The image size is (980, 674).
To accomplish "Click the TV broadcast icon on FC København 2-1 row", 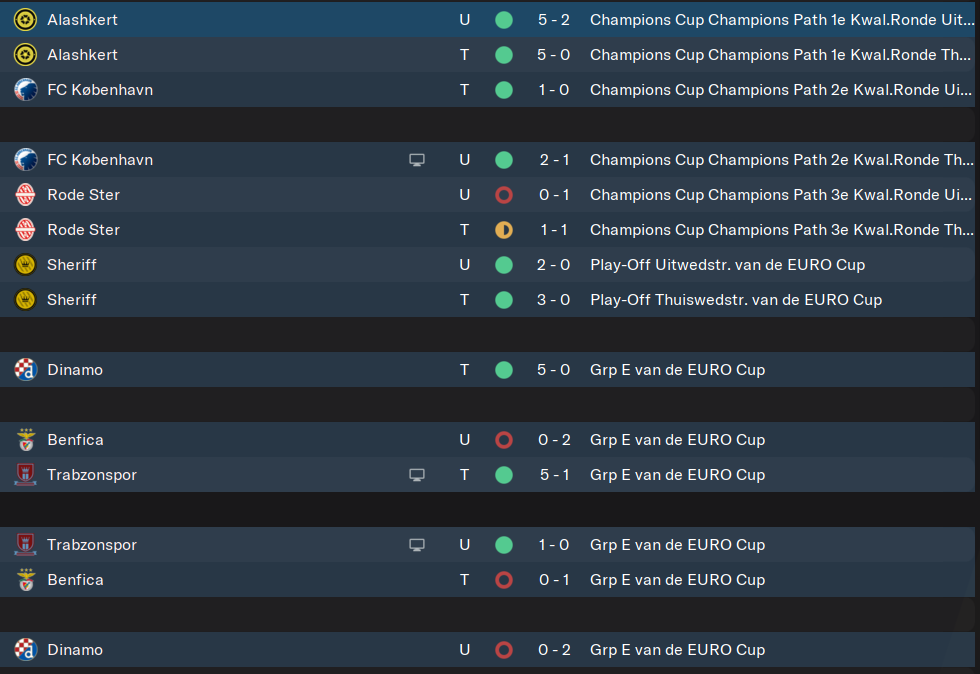I will (x=417, y=160).
